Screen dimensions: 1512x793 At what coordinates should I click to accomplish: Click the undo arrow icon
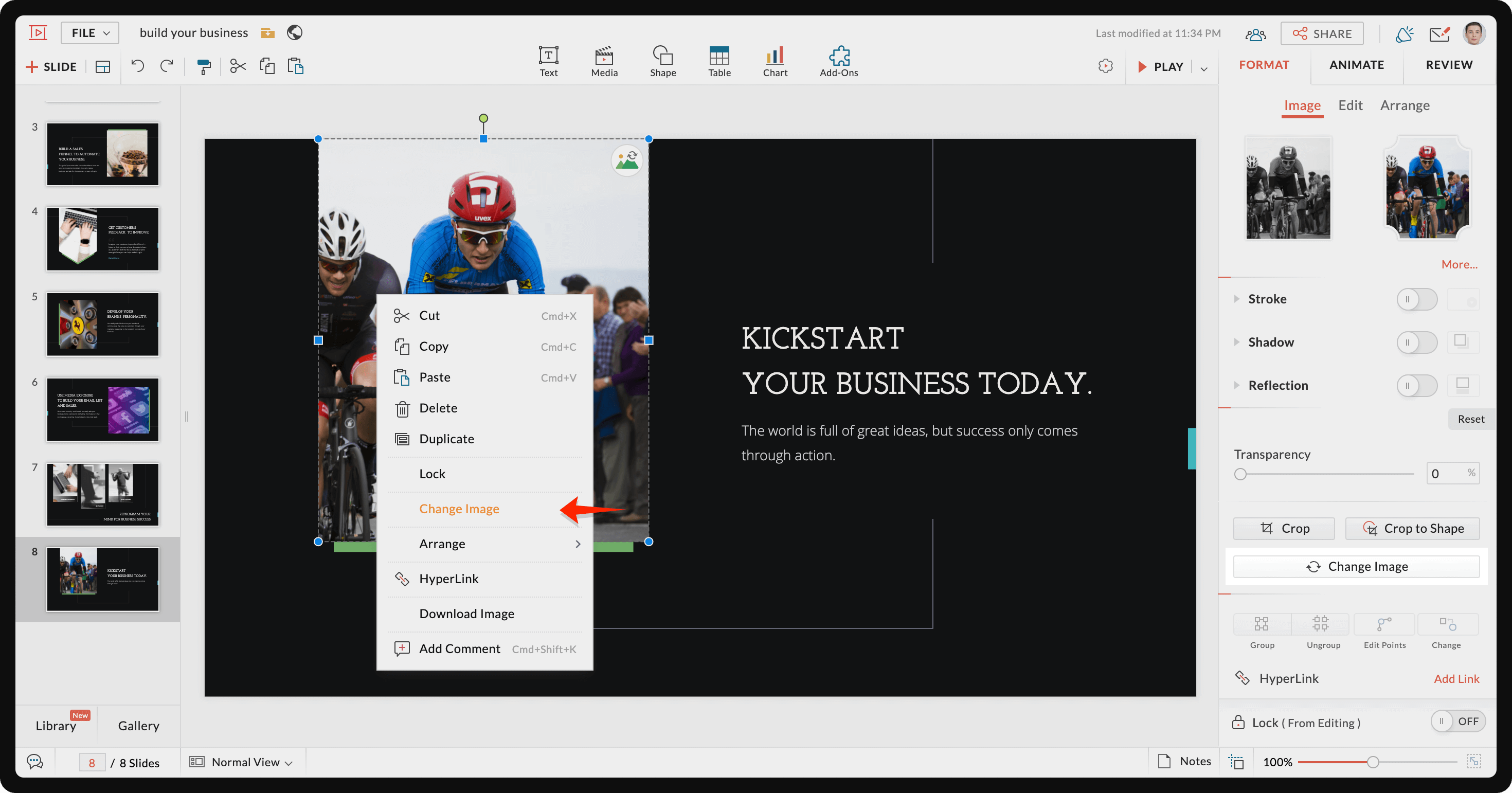click(137, 66)
